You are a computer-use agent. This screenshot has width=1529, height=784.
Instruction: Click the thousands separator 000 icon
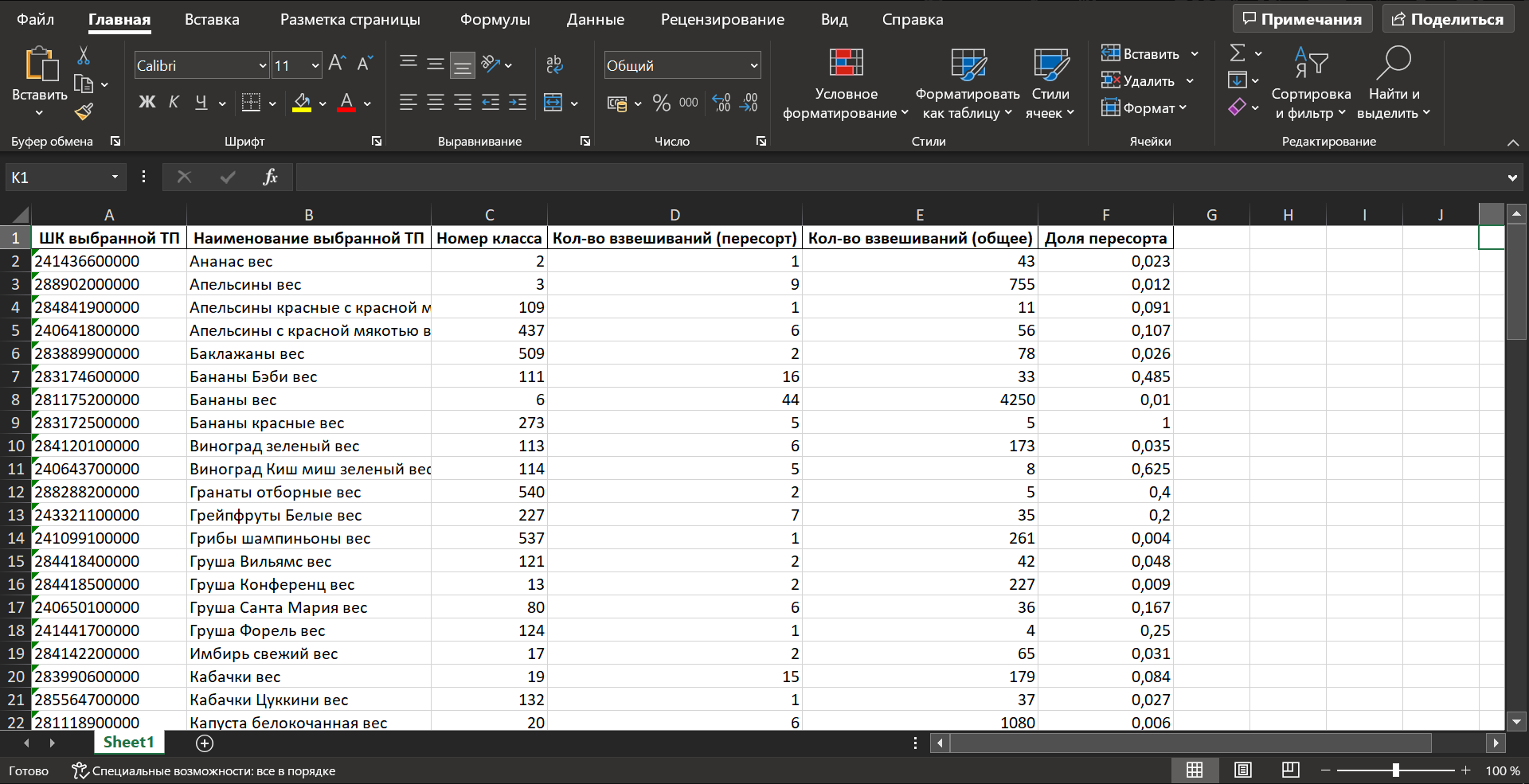click(x=689, y=103)
